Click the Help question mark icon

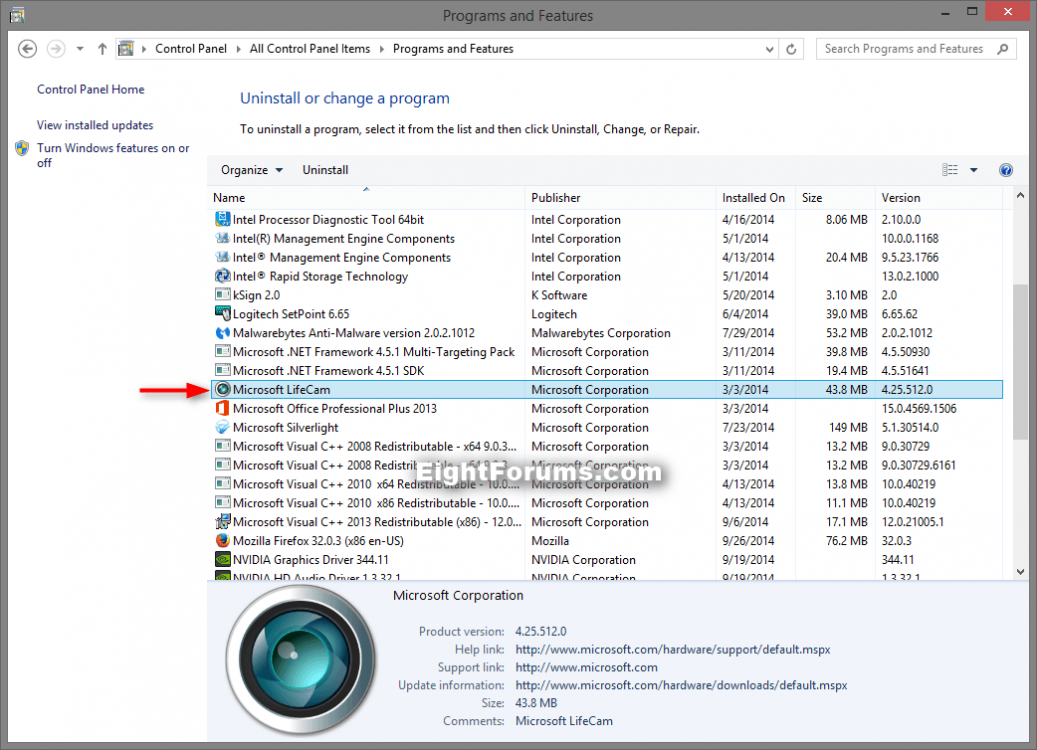coord(1006,170)
